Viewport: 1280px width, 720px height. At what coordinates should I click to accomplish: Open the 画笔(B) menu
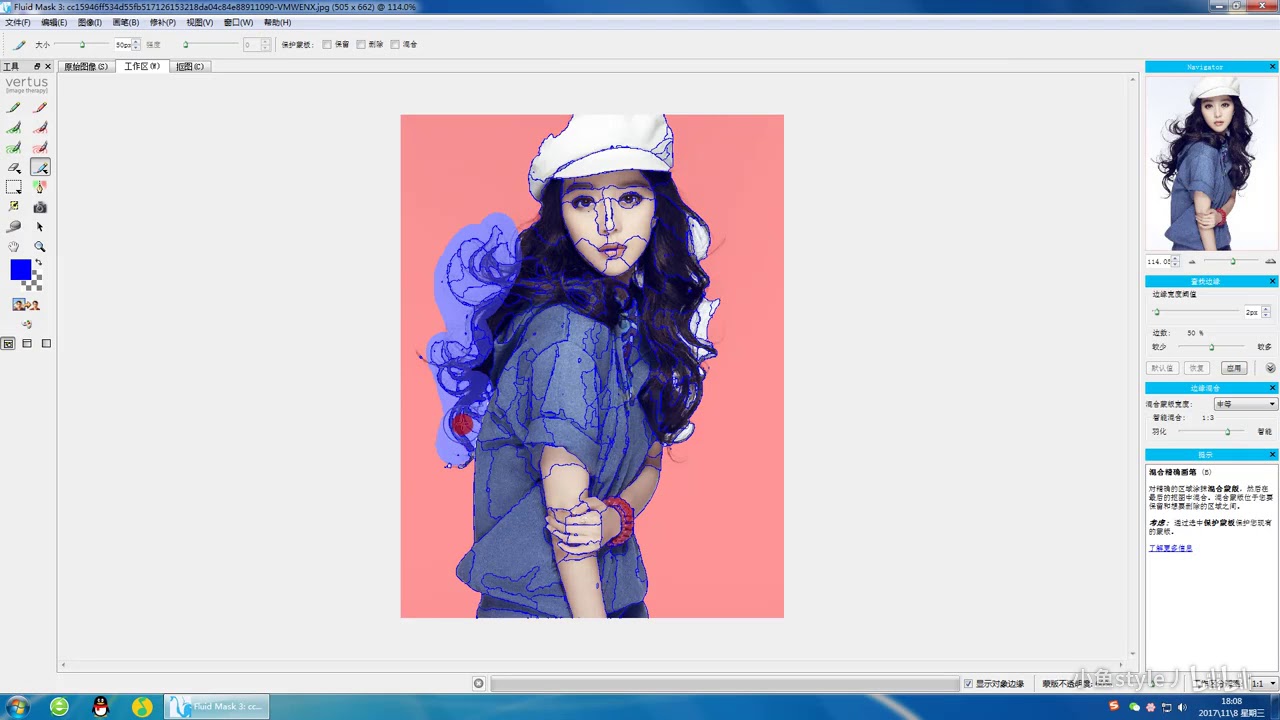tap(126, 22)
